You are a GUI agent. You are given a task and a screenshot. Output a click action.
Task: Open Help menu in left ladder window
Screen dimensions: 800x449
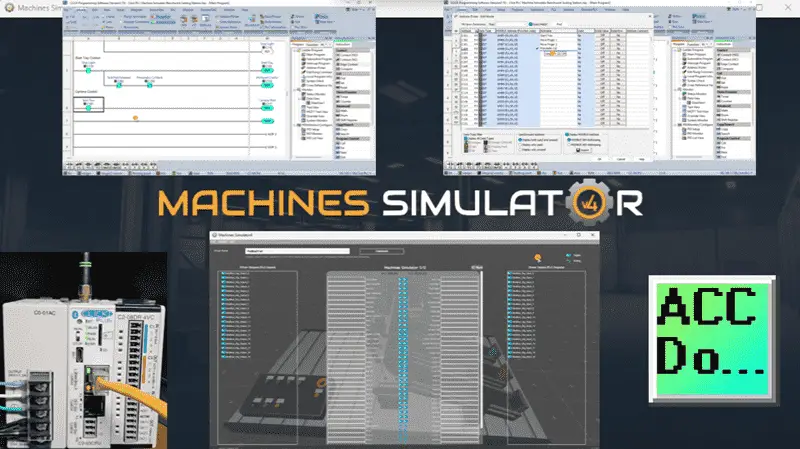click(245, 10)
